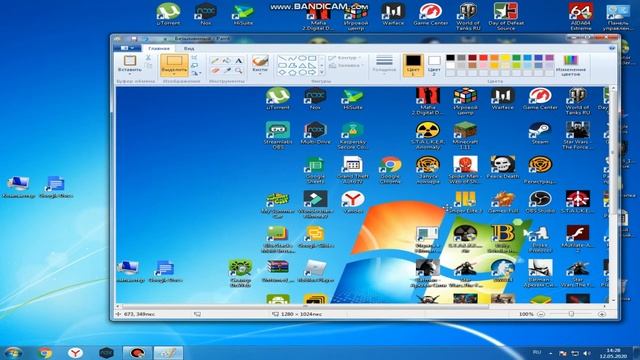Select the Pencil tool

[x=215, y=60]
